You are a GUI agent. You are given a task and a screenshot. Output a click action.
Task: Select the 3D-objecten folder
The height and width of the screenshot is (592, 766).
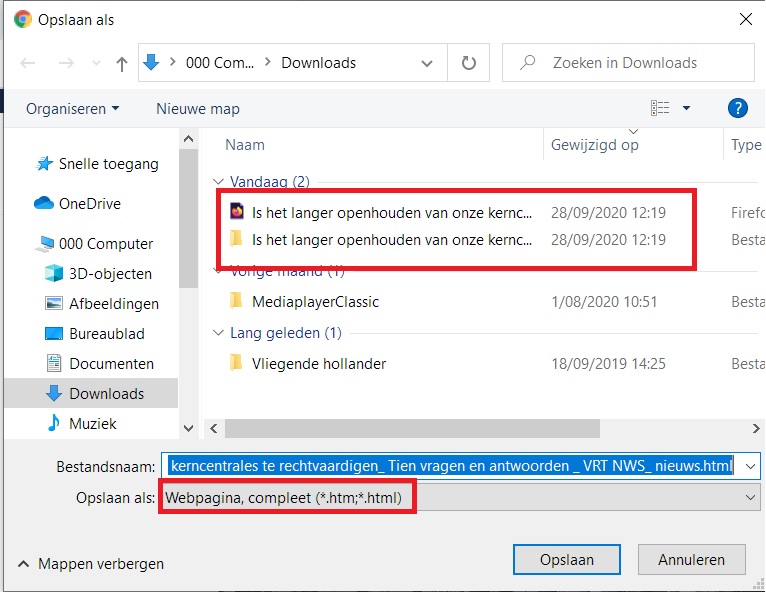point(110,273)
